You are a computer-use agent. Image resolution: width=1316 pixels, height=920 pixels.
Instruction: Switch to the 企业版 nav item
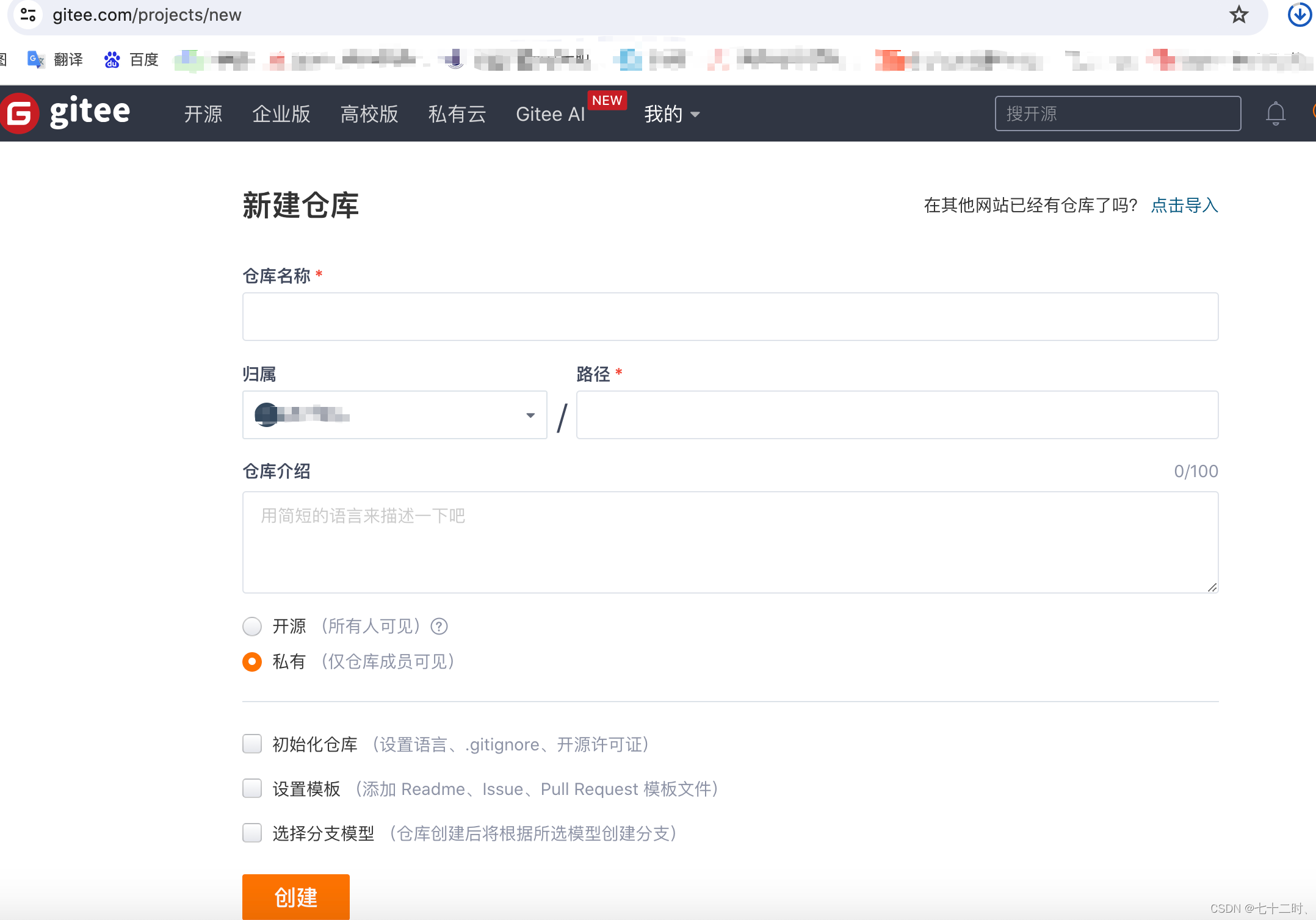coord(281,114)
